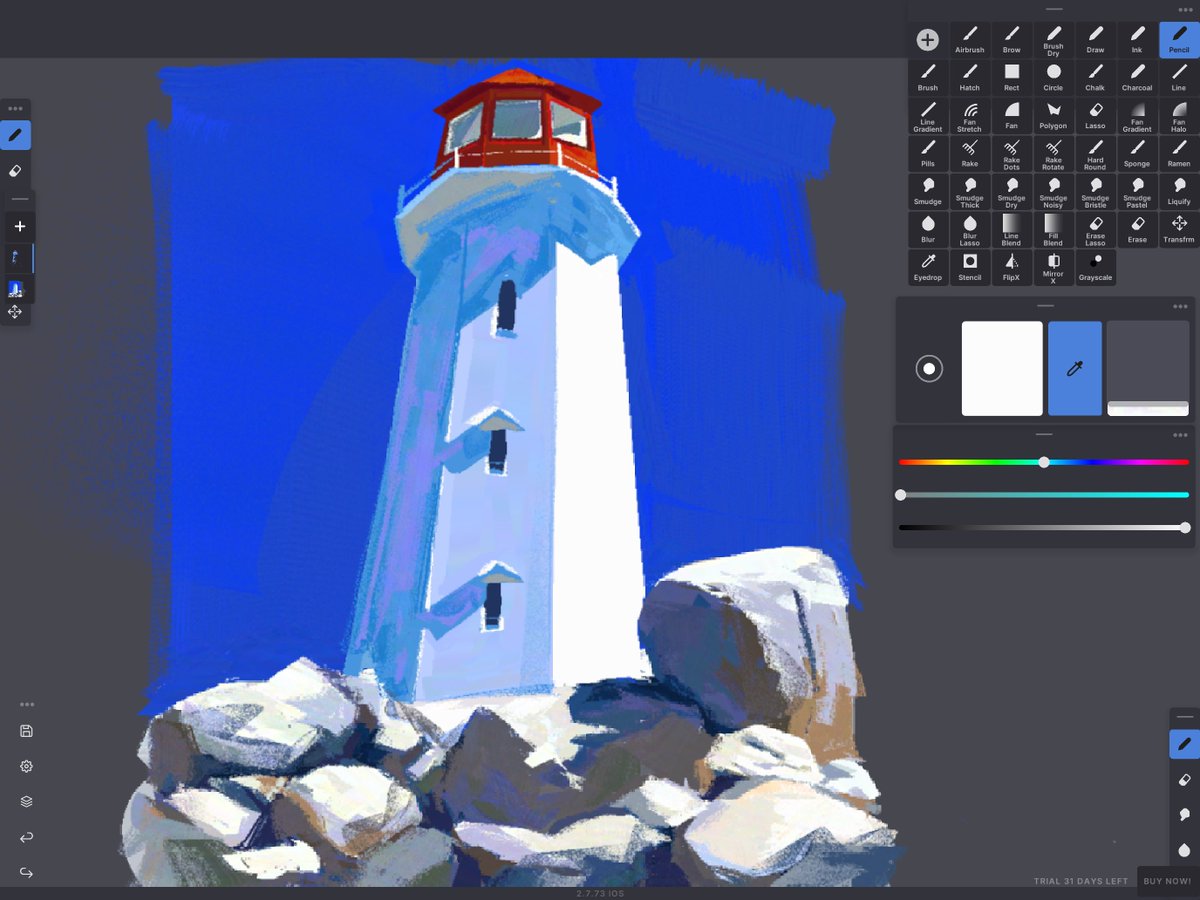This screenshot has height=900, width=1200.
Task: Add a new layer with the left plus button
Action: (x=20, y=226)
